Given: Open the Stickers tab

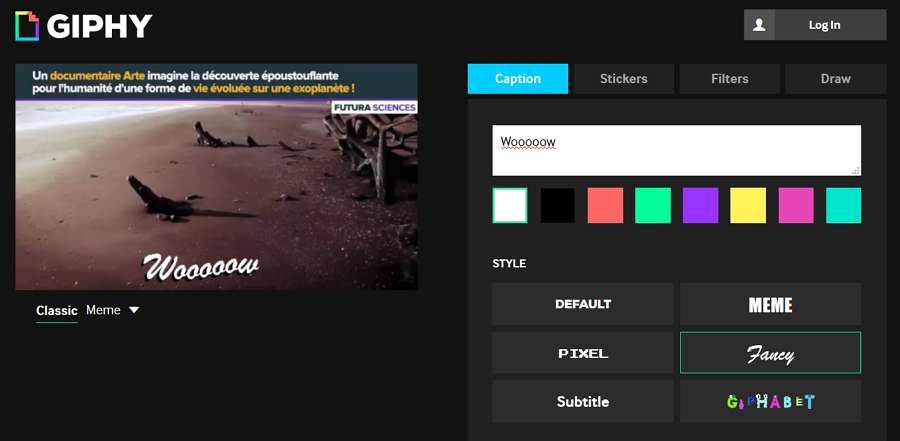Looking at the screenshot, I should (x=623, y=78).
